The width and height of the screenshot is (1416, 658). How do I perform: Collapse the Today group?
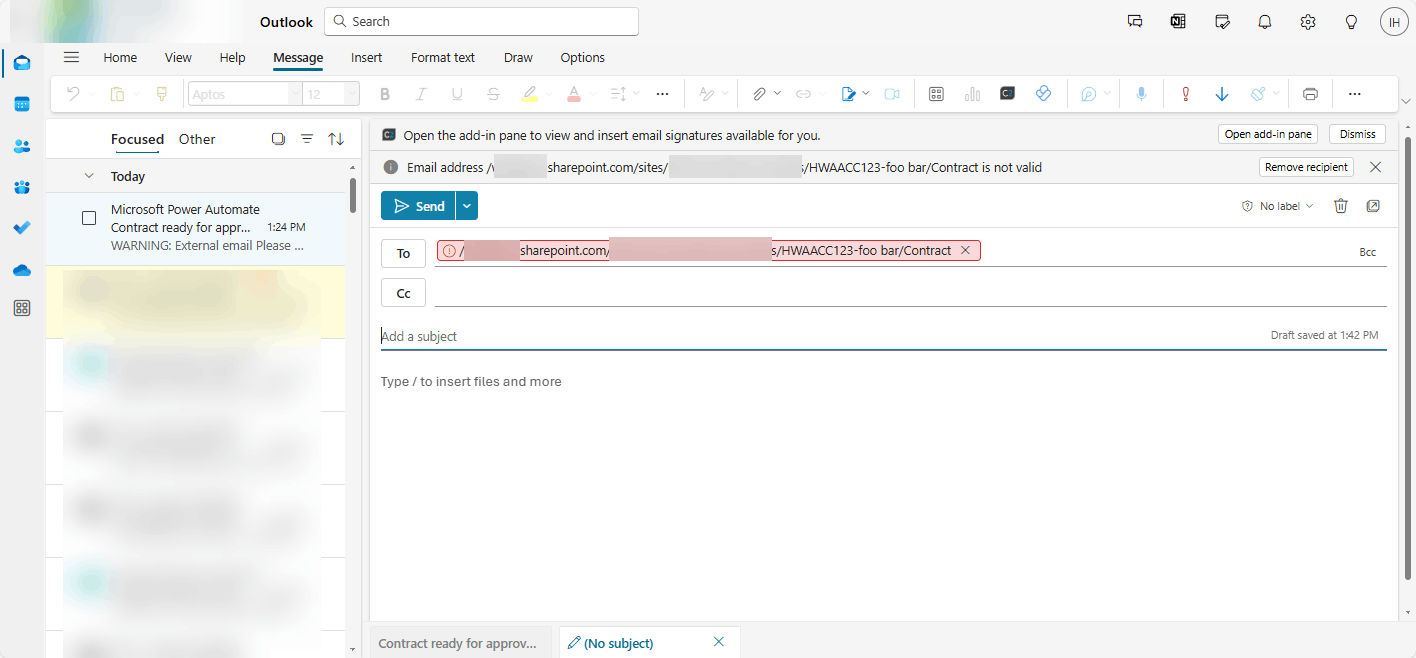[x=89, y=176]
